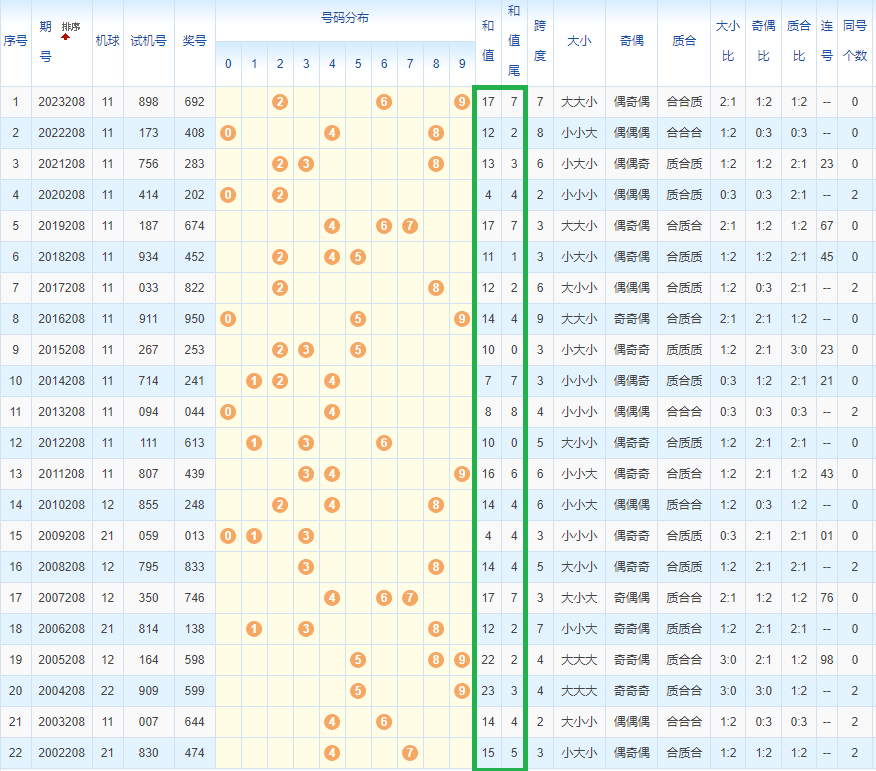Image resolution: width=876 pixels, height=771 pixels.
Task: Click orange ball 1 in row 2014208
Action: click(254, 380)
